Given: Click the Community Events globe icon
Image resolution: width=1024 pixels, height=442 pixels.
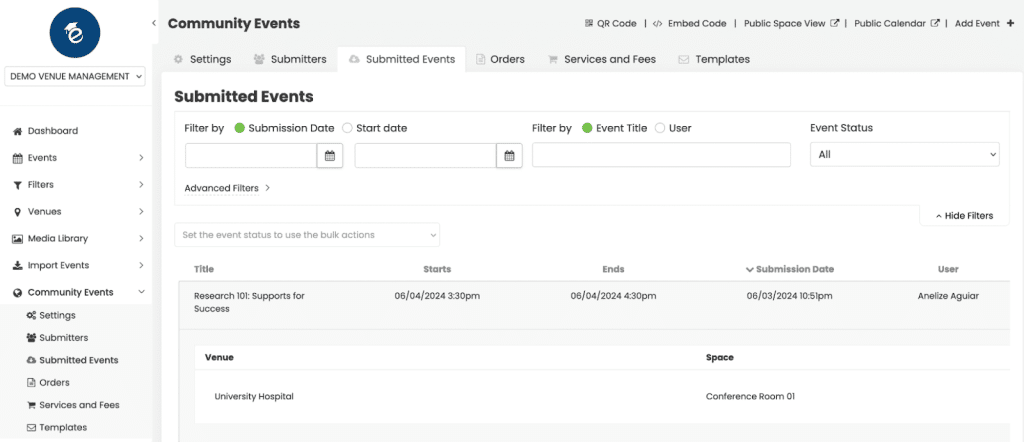Looking at the screenshot, I should click(18, 292).
